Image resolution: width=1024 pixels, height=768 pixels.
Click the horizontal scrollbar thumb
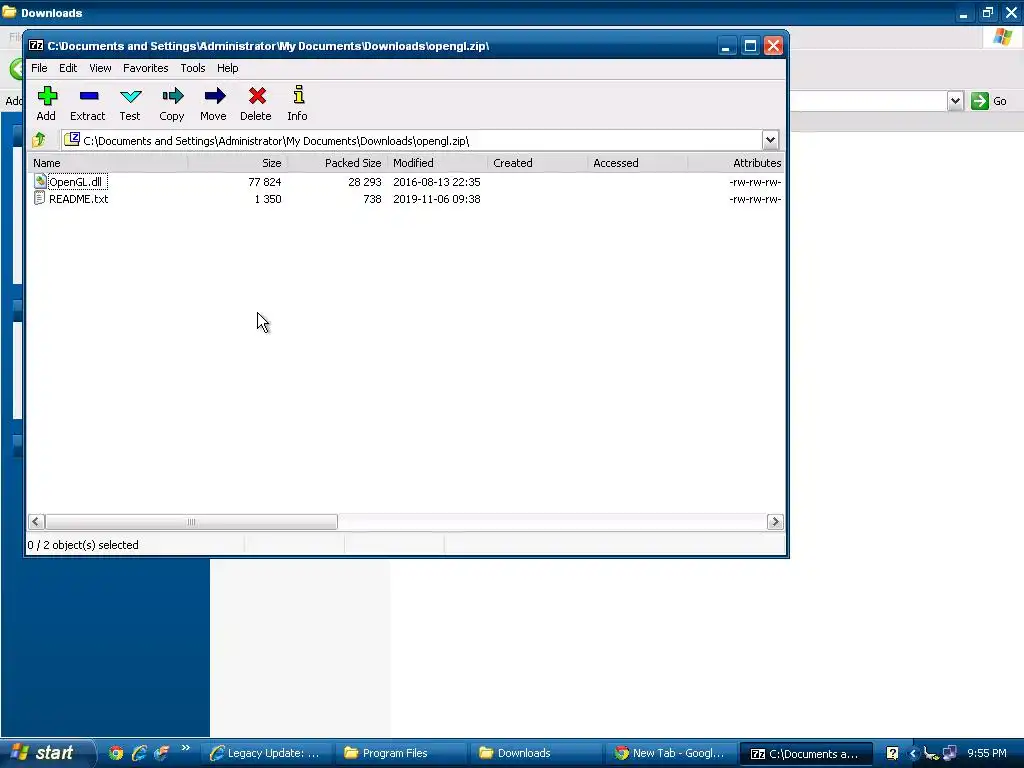coord(191,521)
